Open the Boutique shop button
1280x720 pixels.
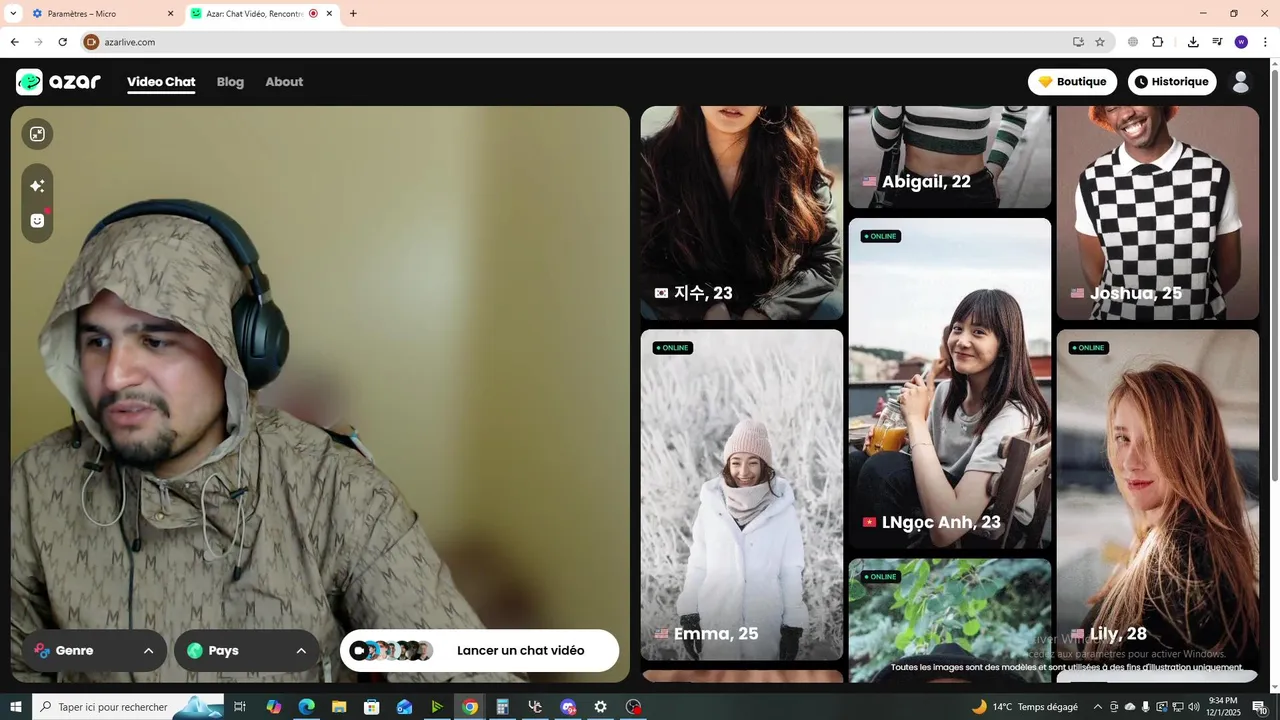1072,82
